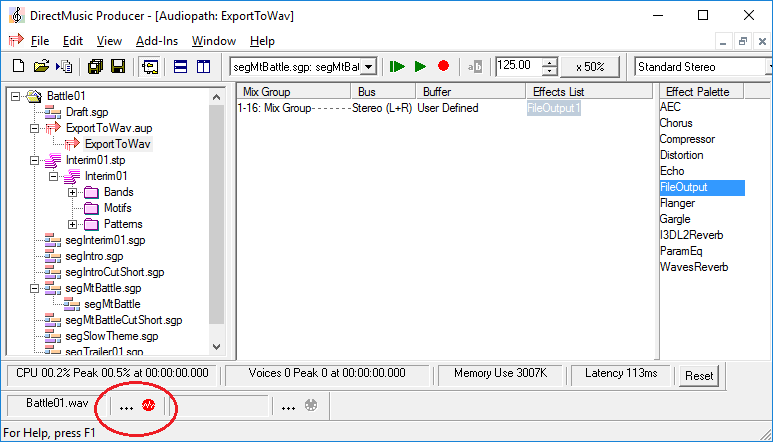Increase tempo with the up spinner arrow

point(549,62)
